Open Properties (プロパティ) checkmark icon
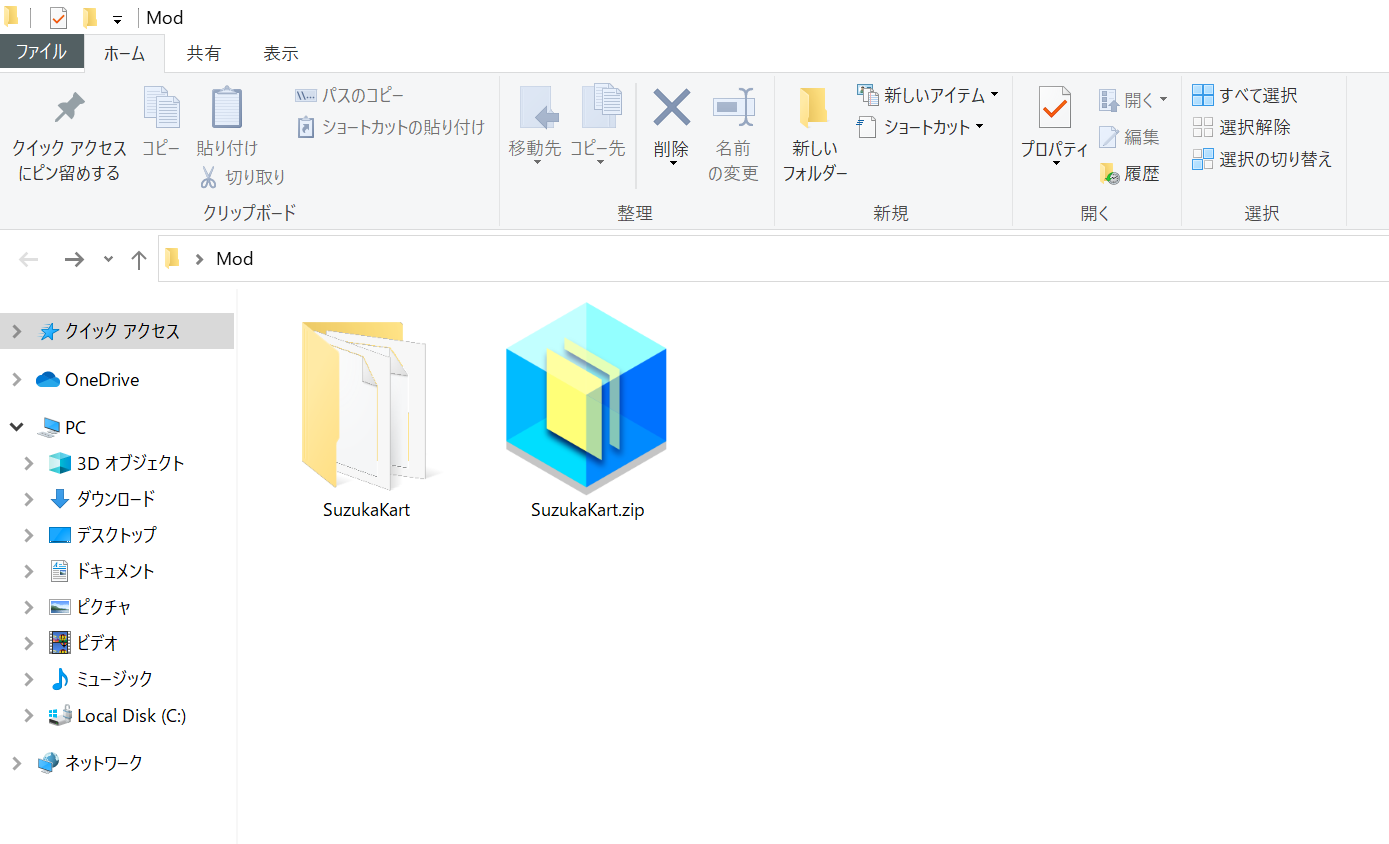Screen dimensions: 1389x844 click(x=1054, y=108)
